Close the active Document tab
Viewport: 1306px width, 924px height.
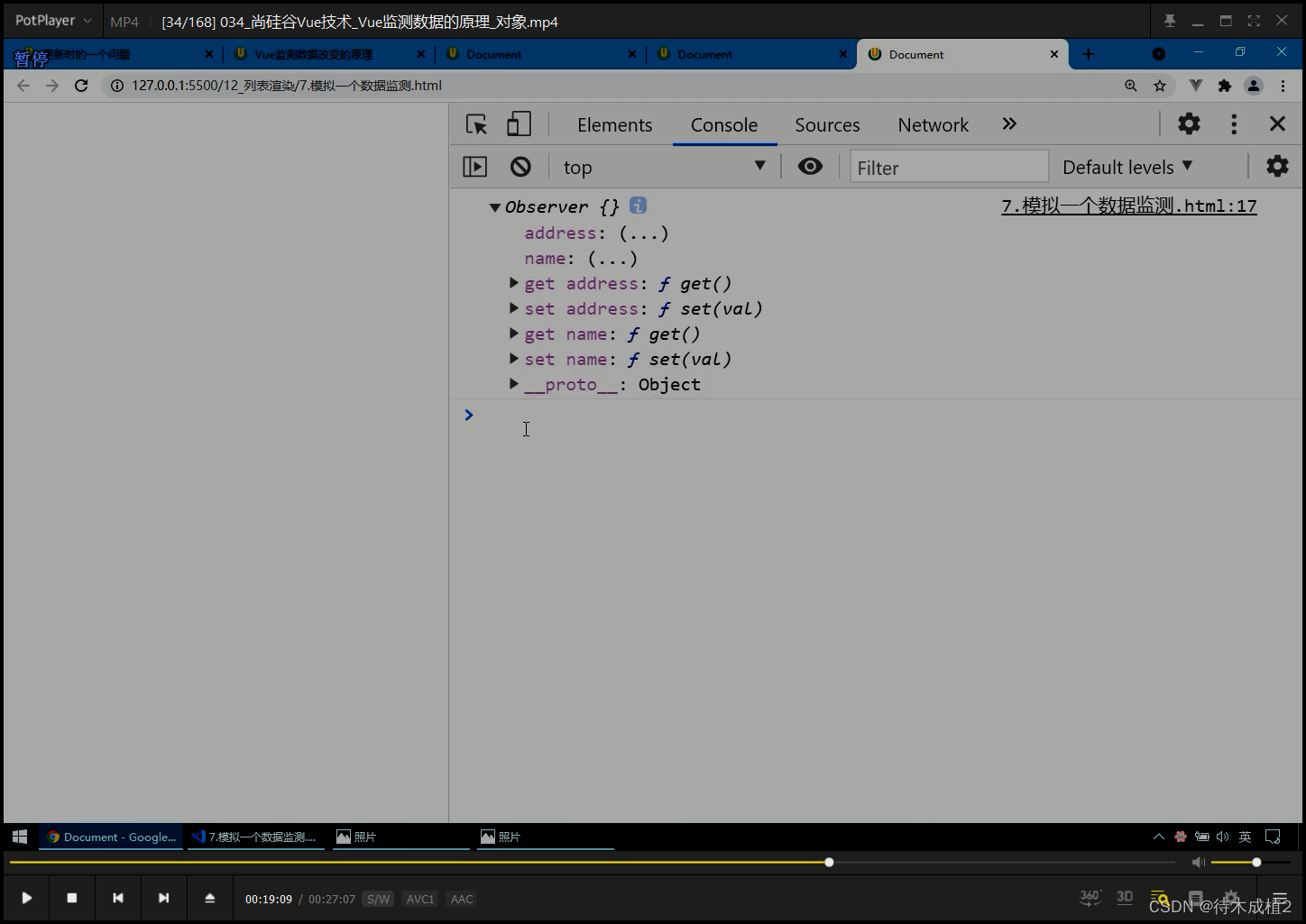1054,54
